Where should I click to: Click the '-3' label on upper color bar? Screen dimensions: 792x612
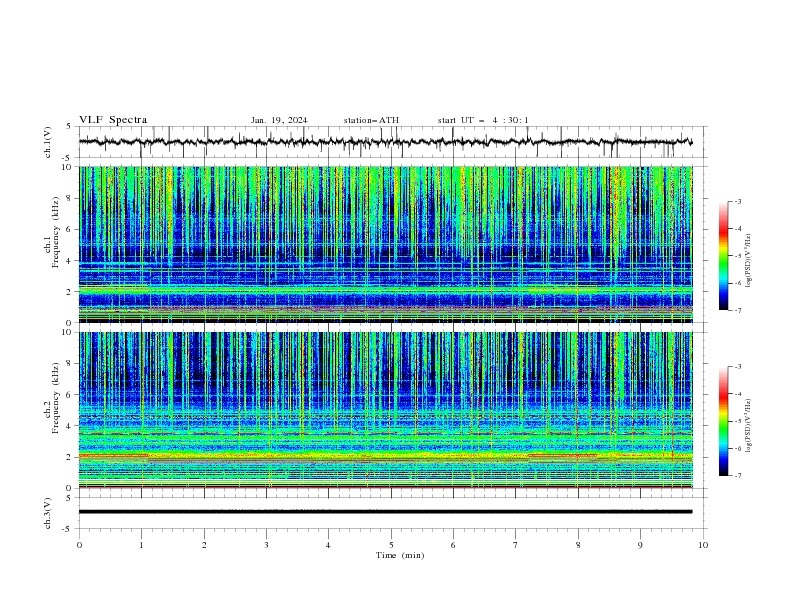pyautogui.click(x=738, y=201)
